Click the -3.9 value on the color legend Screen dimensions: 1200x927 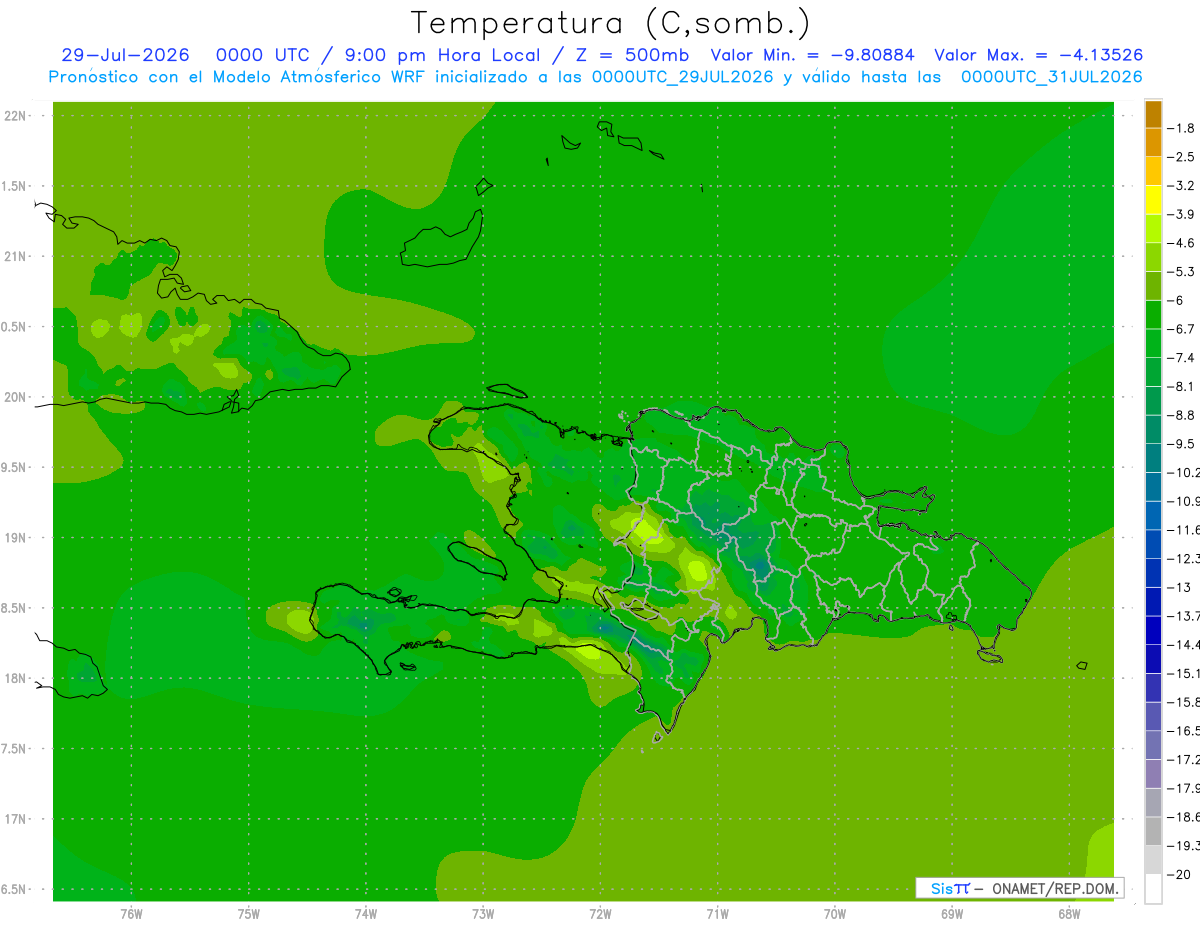tap(1181, 214)
